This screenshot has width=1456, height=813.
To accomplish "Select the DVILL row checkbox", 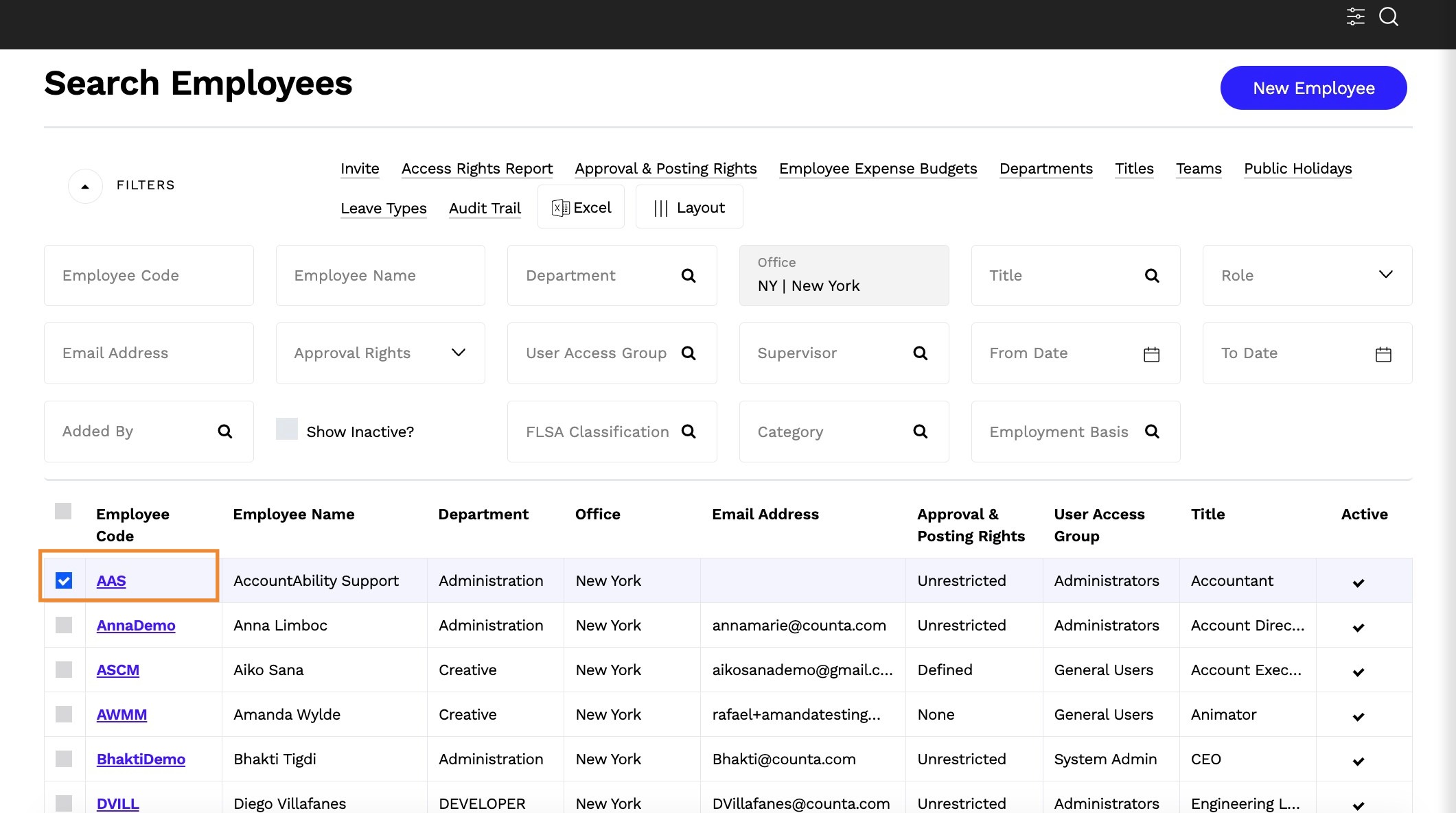I will click(64, 803).
